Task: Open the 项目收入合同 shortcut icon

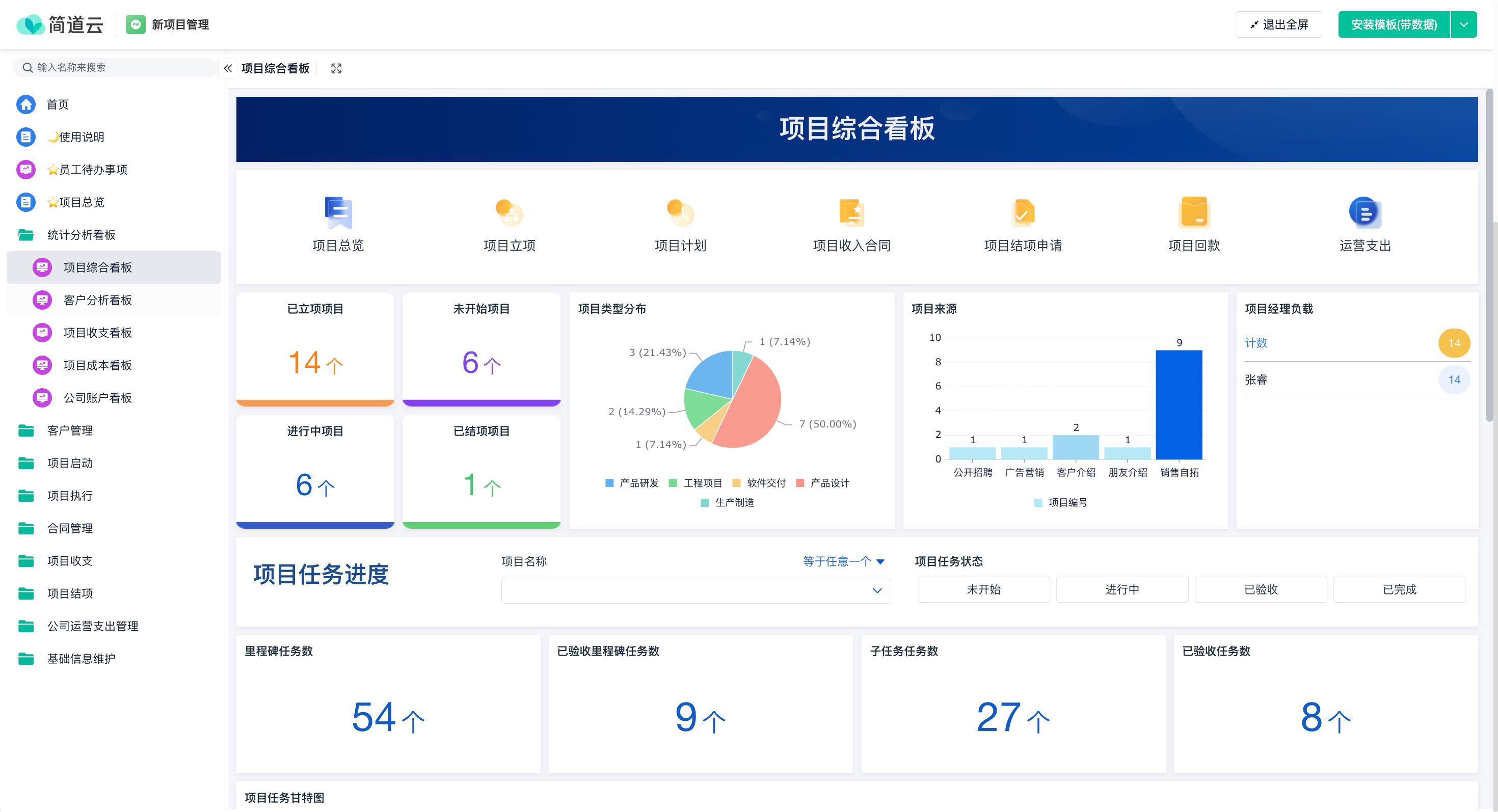Action: click(851, 213)
